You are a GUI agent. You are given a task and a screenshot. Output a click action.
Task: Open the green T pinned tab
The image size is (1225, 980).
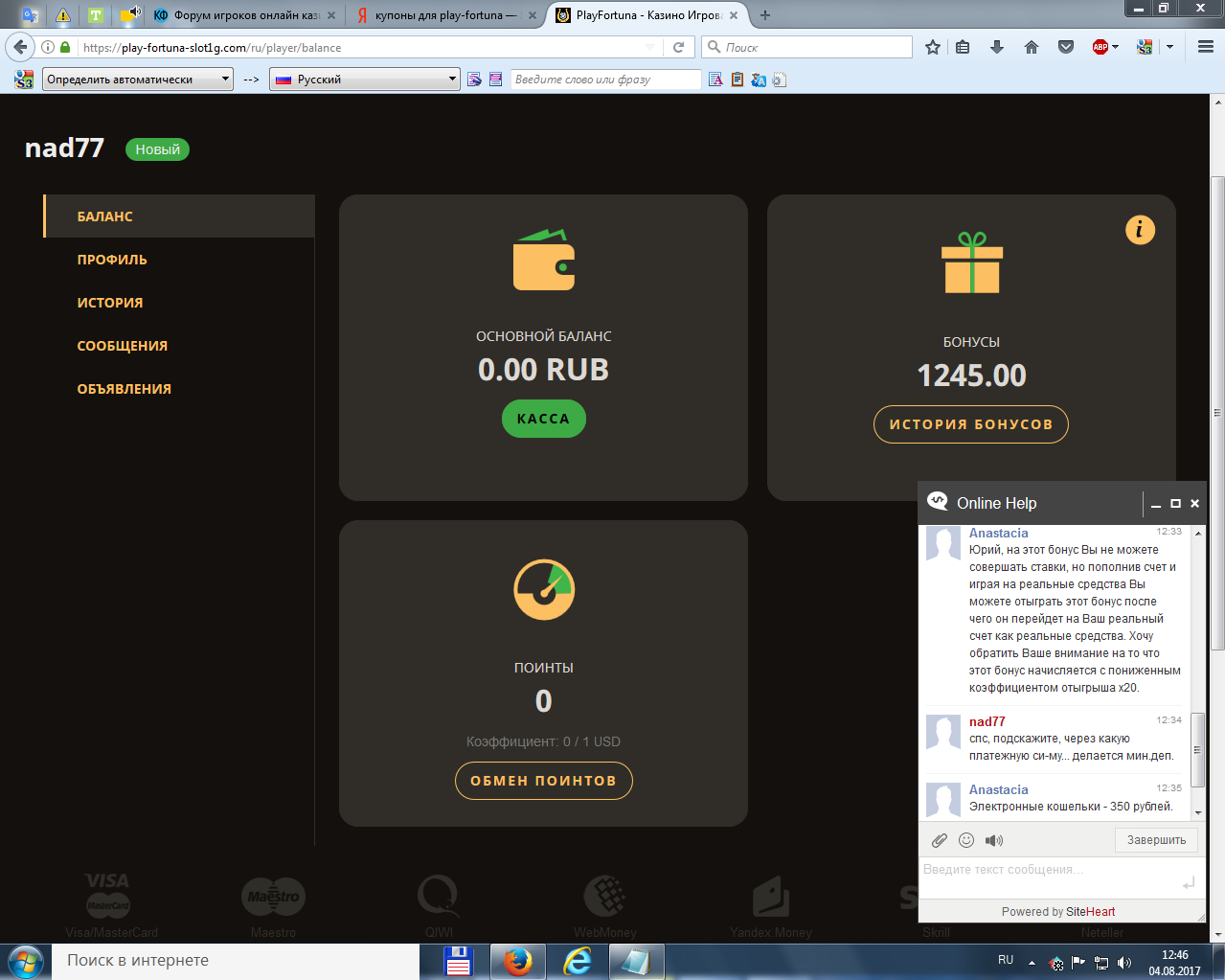click(96, 14)
